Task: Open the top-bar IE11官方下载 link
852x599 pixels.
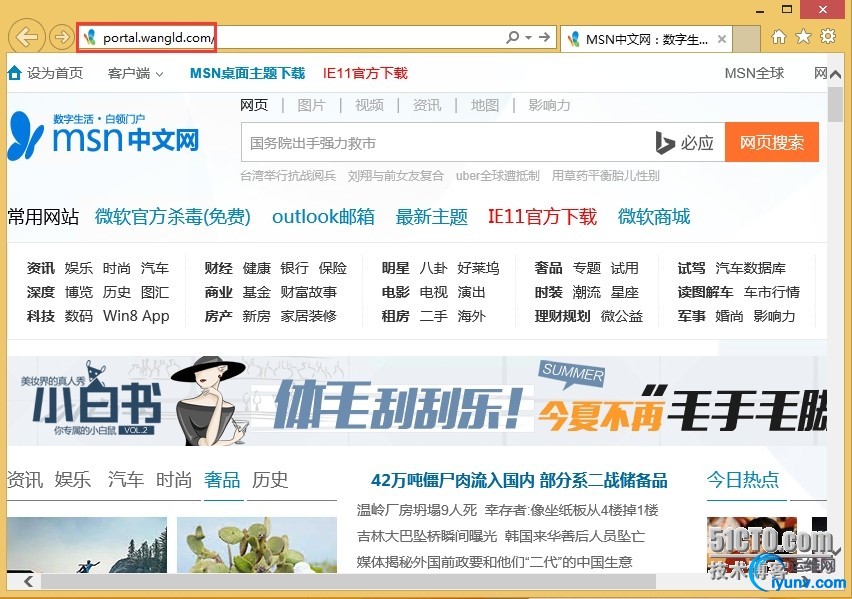Action: tap(365, 73)
